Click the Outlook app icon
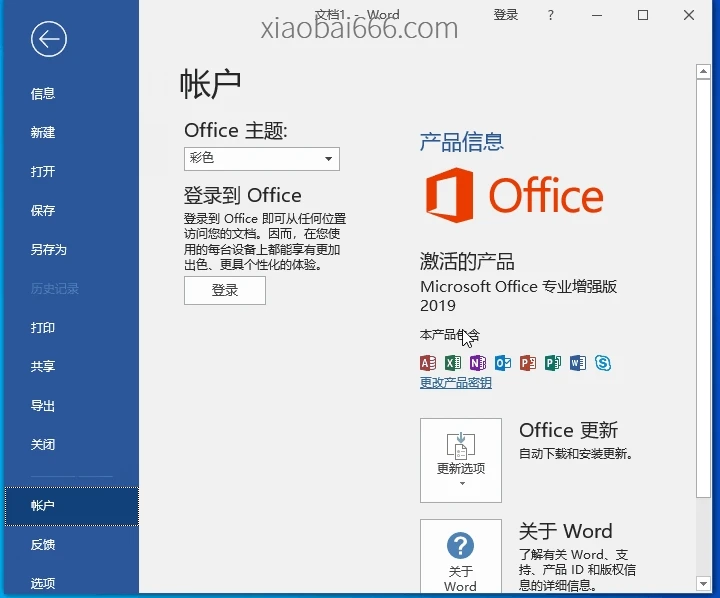This screenshot has width=720, height=598. [x=503, y=363]
